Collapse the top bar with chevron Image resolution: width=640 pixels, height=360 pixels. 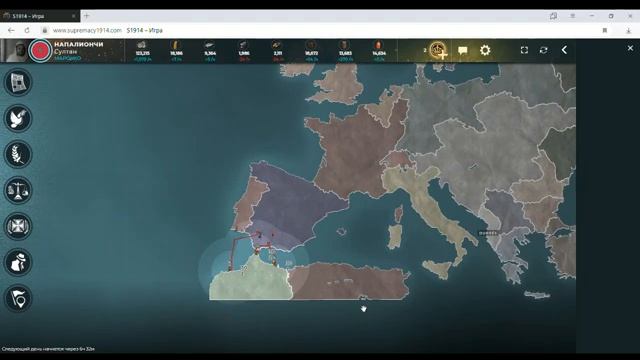564,50
